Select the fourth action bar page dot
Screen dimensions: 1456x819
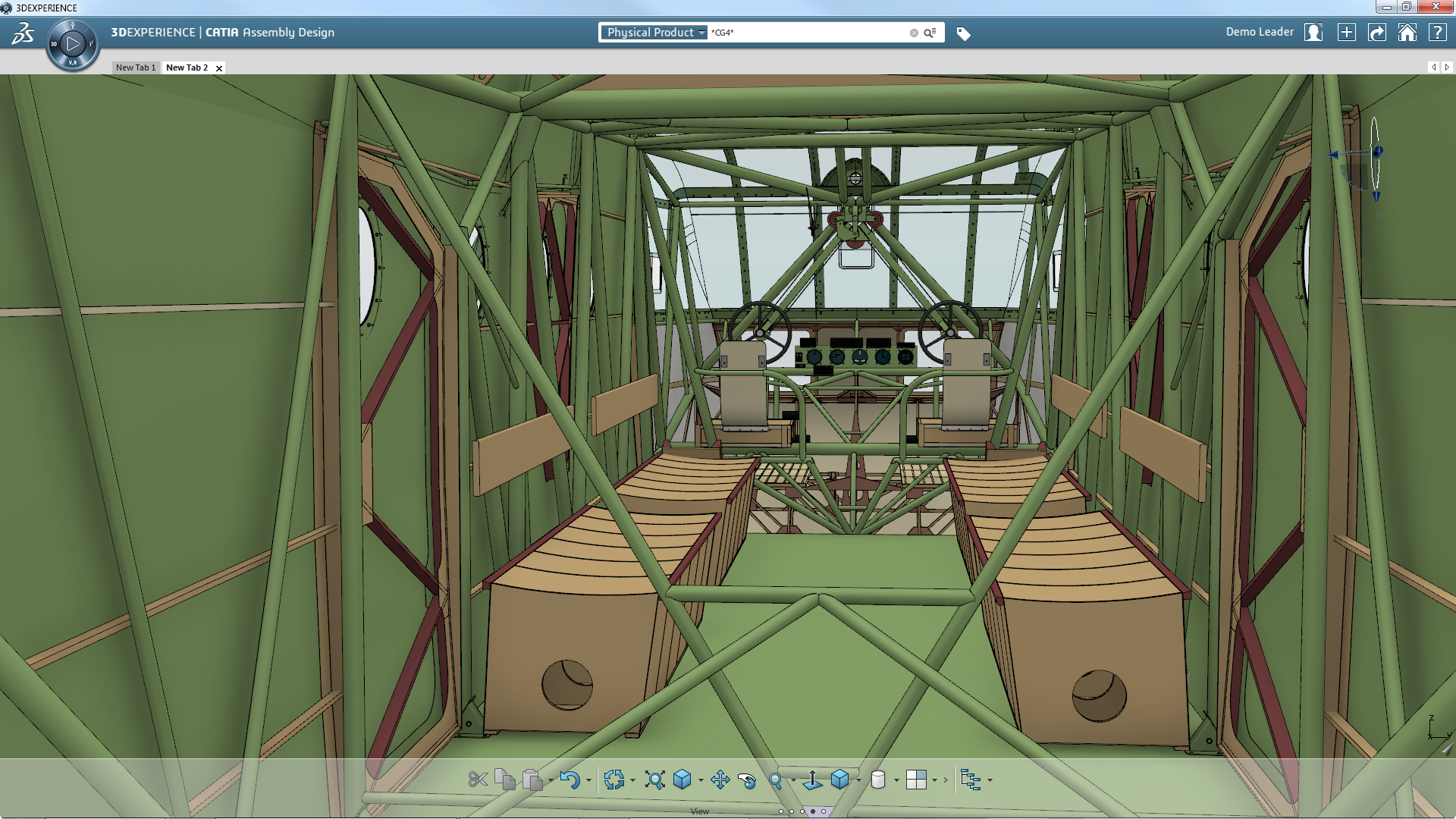pos(813,811)
